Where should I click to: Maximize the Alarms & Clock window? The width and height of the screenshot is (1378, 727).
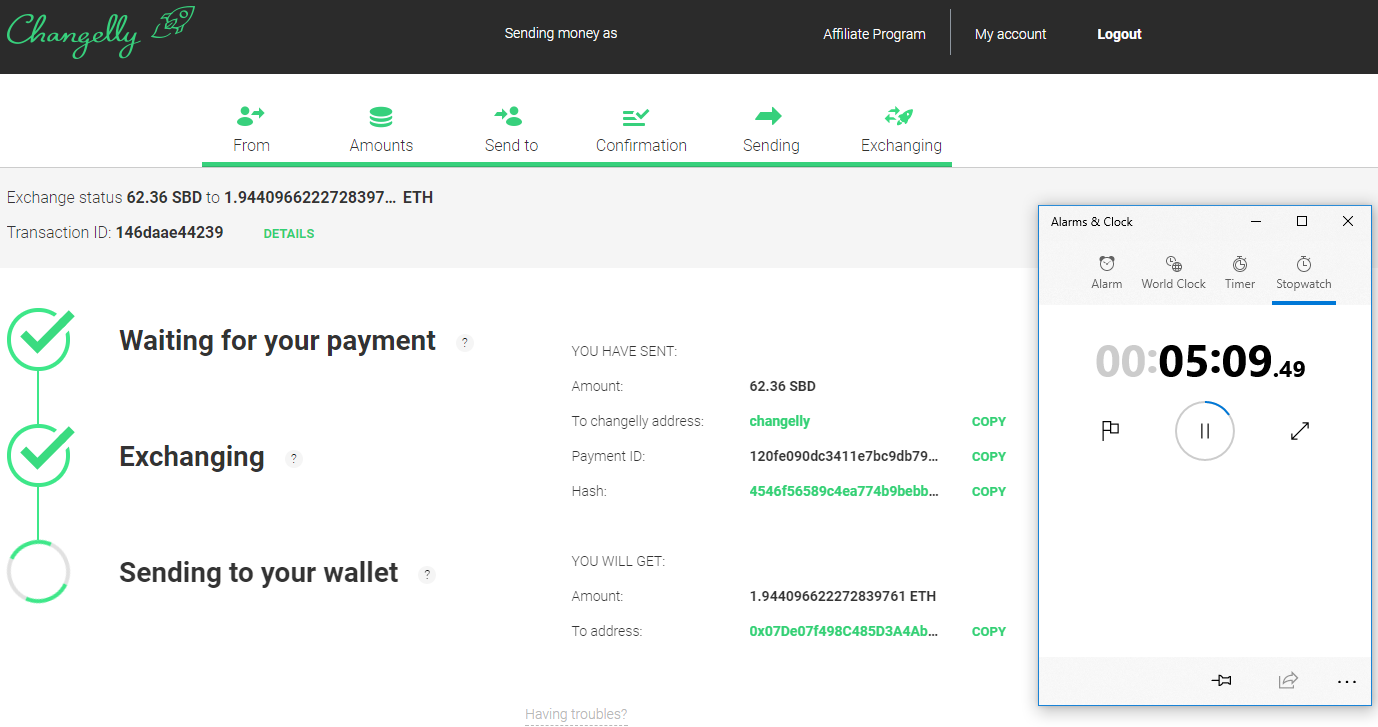[x=1302, y=221]
